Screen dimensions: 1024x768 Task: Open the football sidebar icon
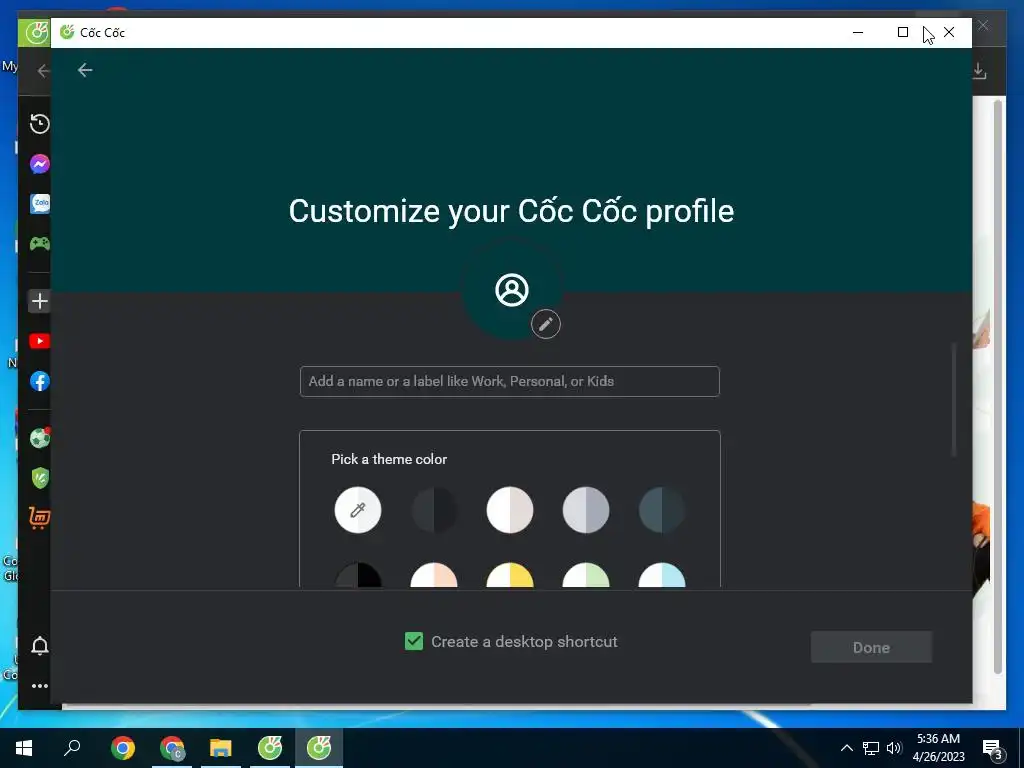40,438
